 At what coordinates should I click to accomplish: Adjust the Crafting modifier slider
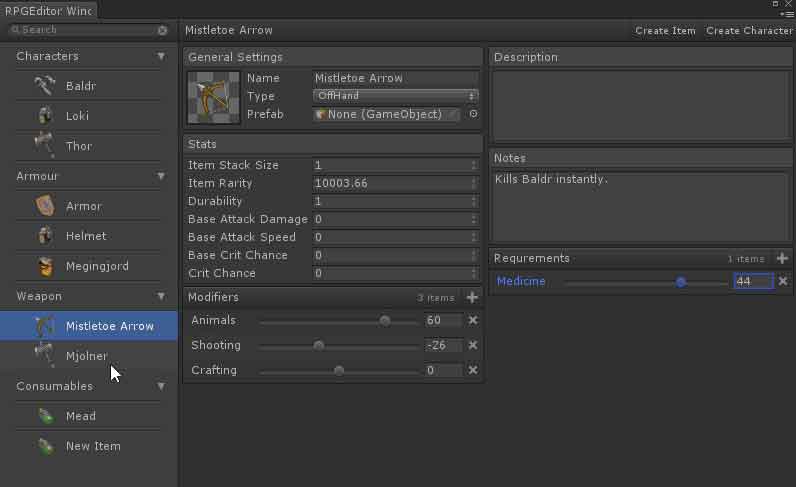pyautogui.click(x=338, y=371)
